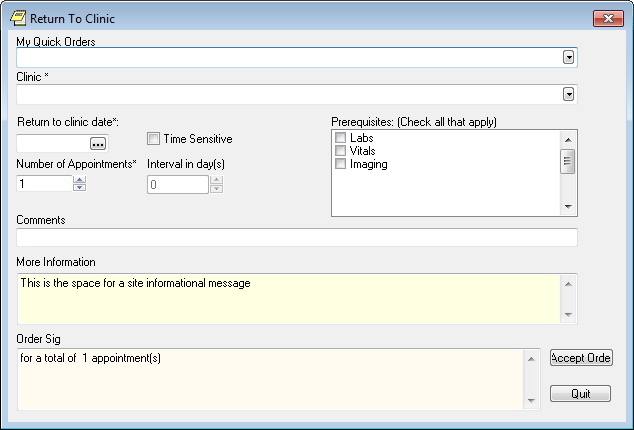The height and width of the screenshot is (430, 634).
Task: Decrease Number of Appointments with down arrow
Action: [x=80, y=188]
